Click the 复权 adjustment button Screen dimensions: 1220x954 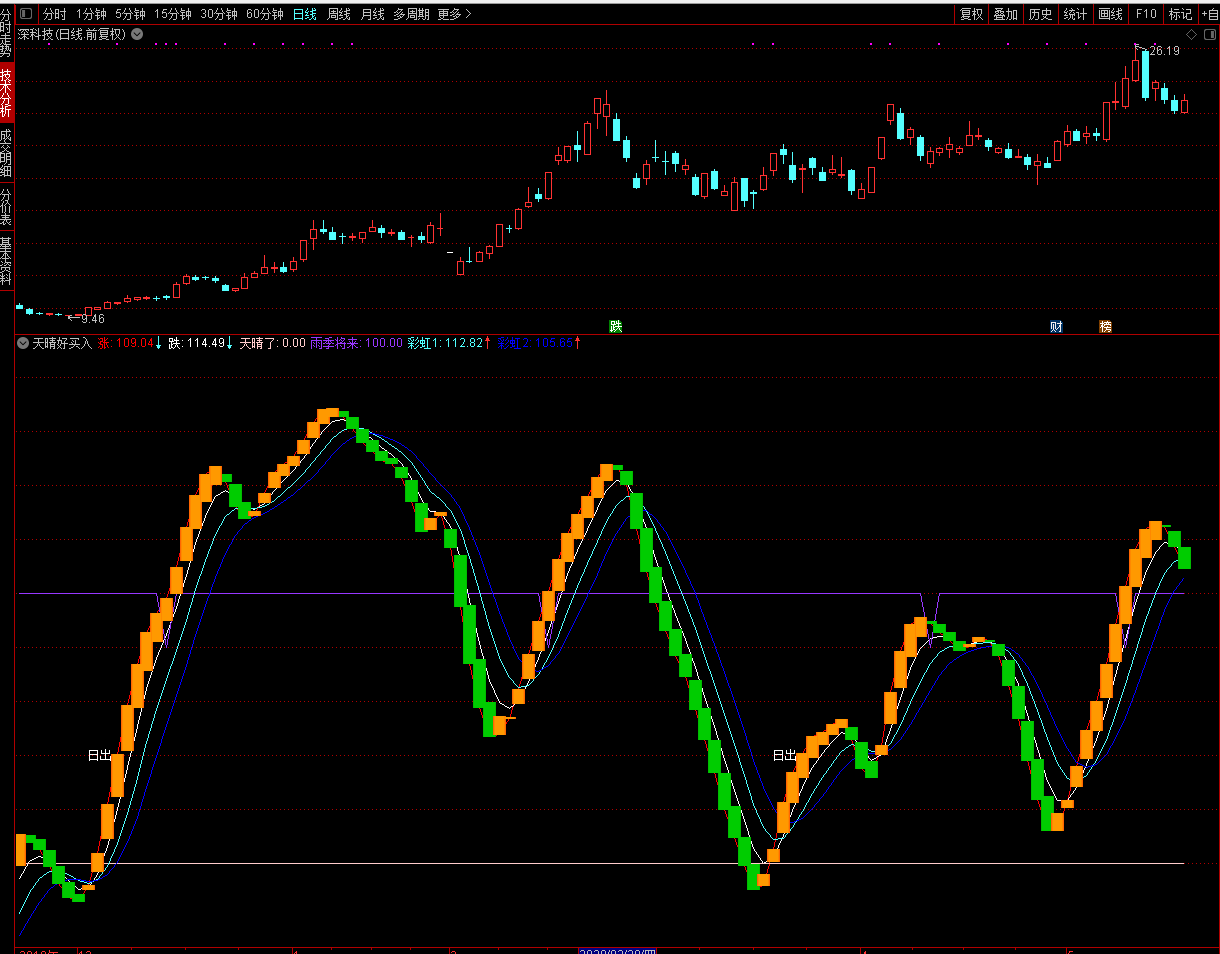(971, 14)
